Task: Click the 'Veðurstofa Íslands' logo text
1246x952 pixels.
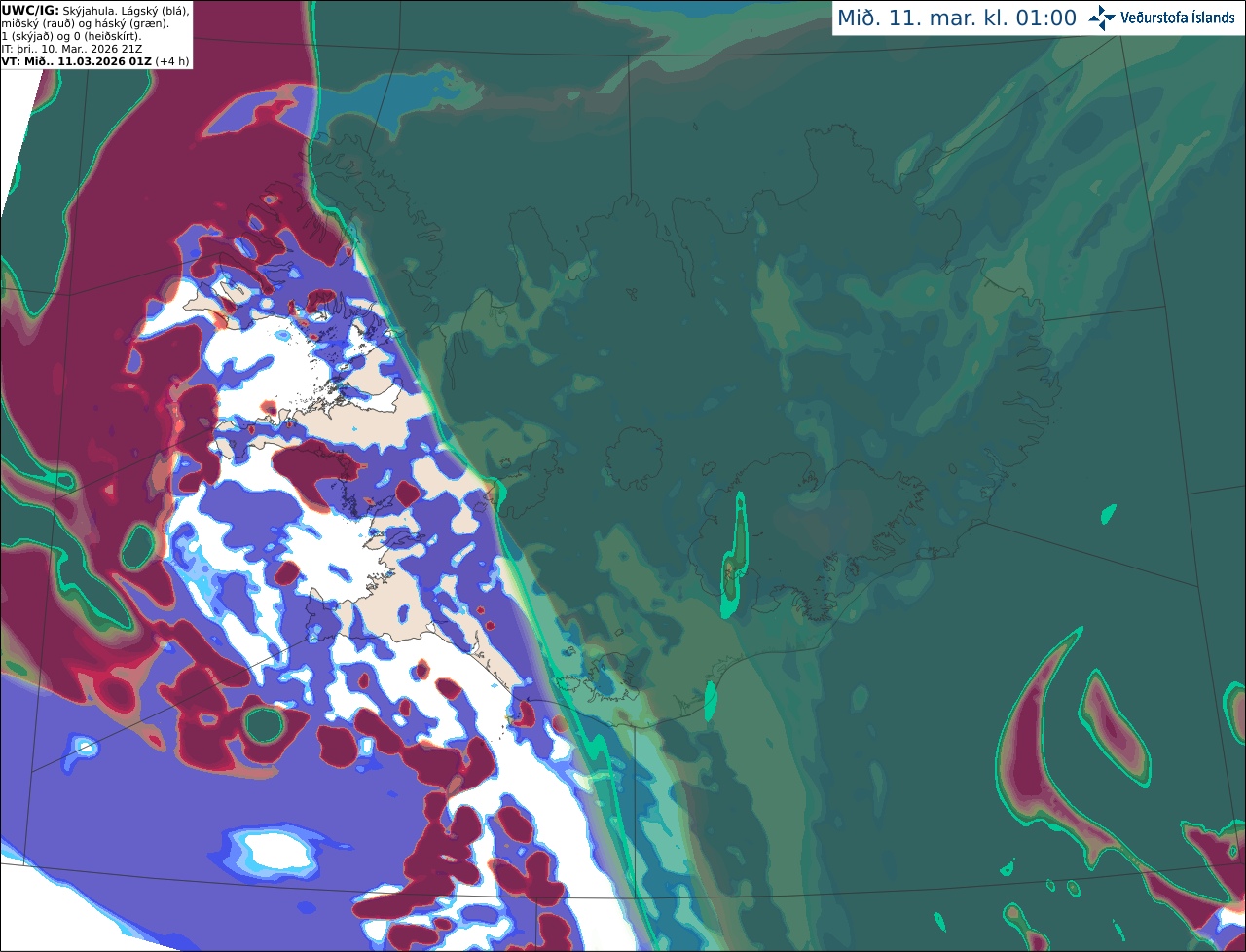Action: [1178, 18]
